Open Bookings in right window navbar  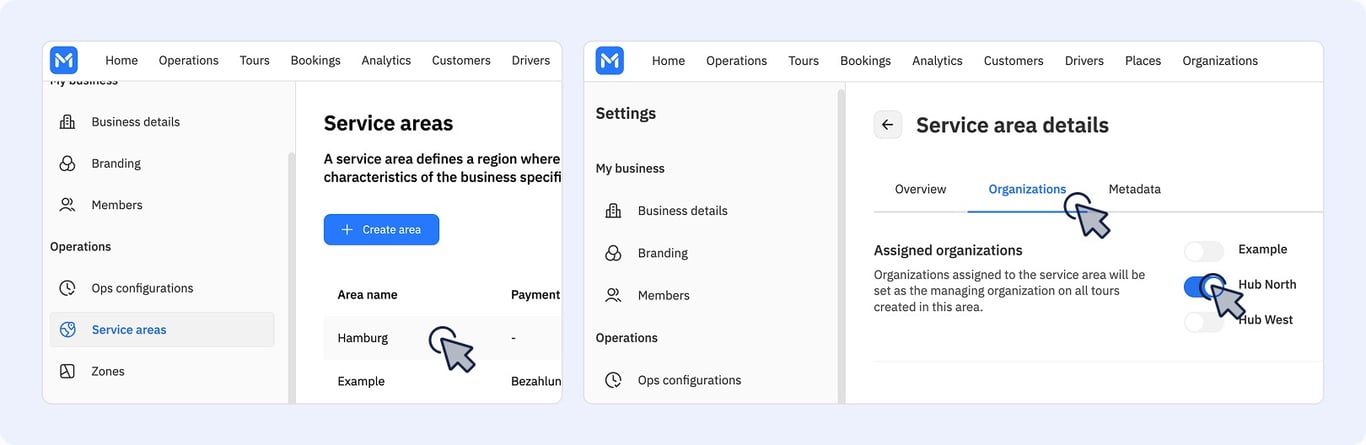865,60
